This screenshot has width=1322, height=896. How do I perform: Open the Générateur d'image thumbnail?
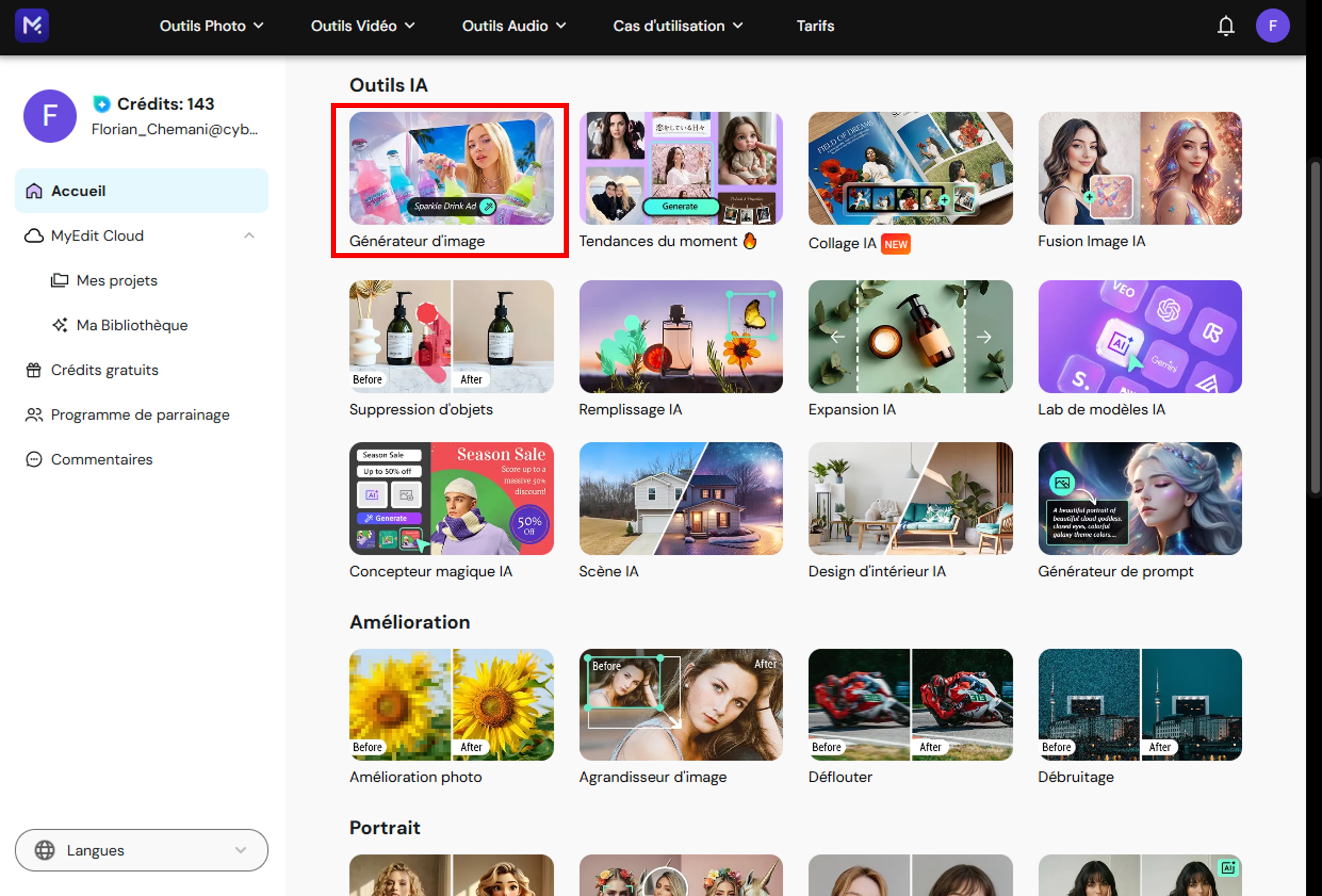451,168
